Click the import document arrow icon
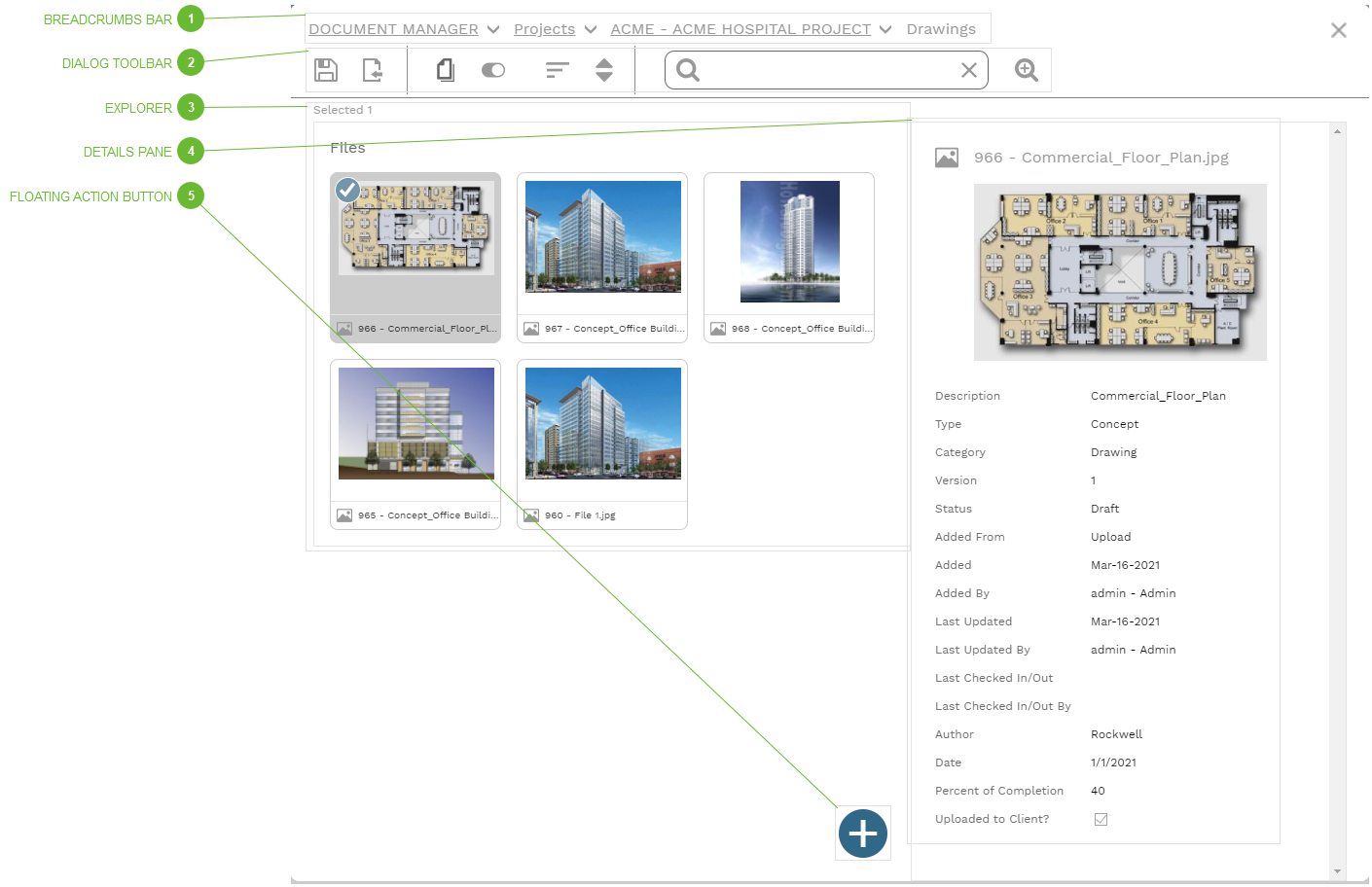The image size is (1372, 887). pyautogui.click(x=372, y=70)
